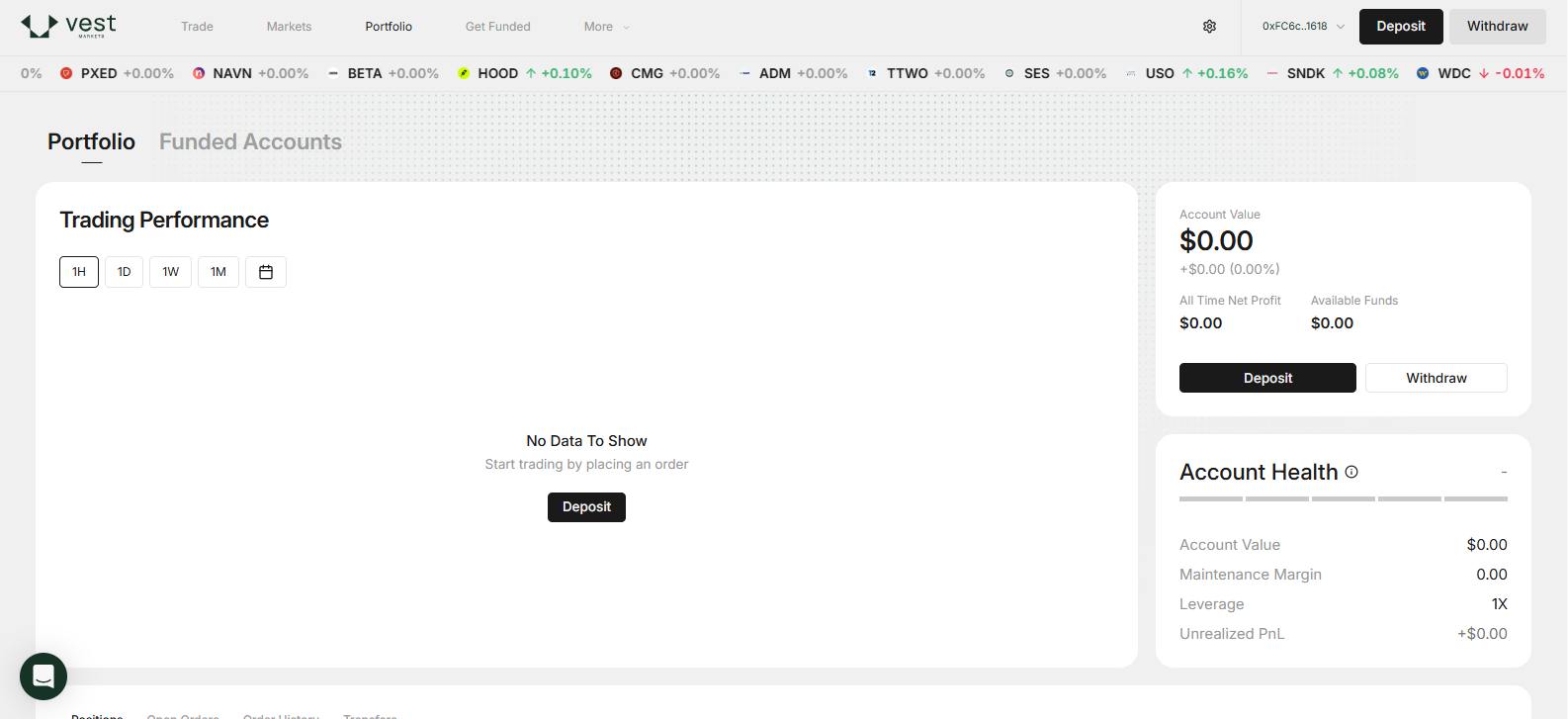This screenshot has height=719, width=1568.
Task: Go to Trade in top navigation
Action: click(x=197, y=27)
